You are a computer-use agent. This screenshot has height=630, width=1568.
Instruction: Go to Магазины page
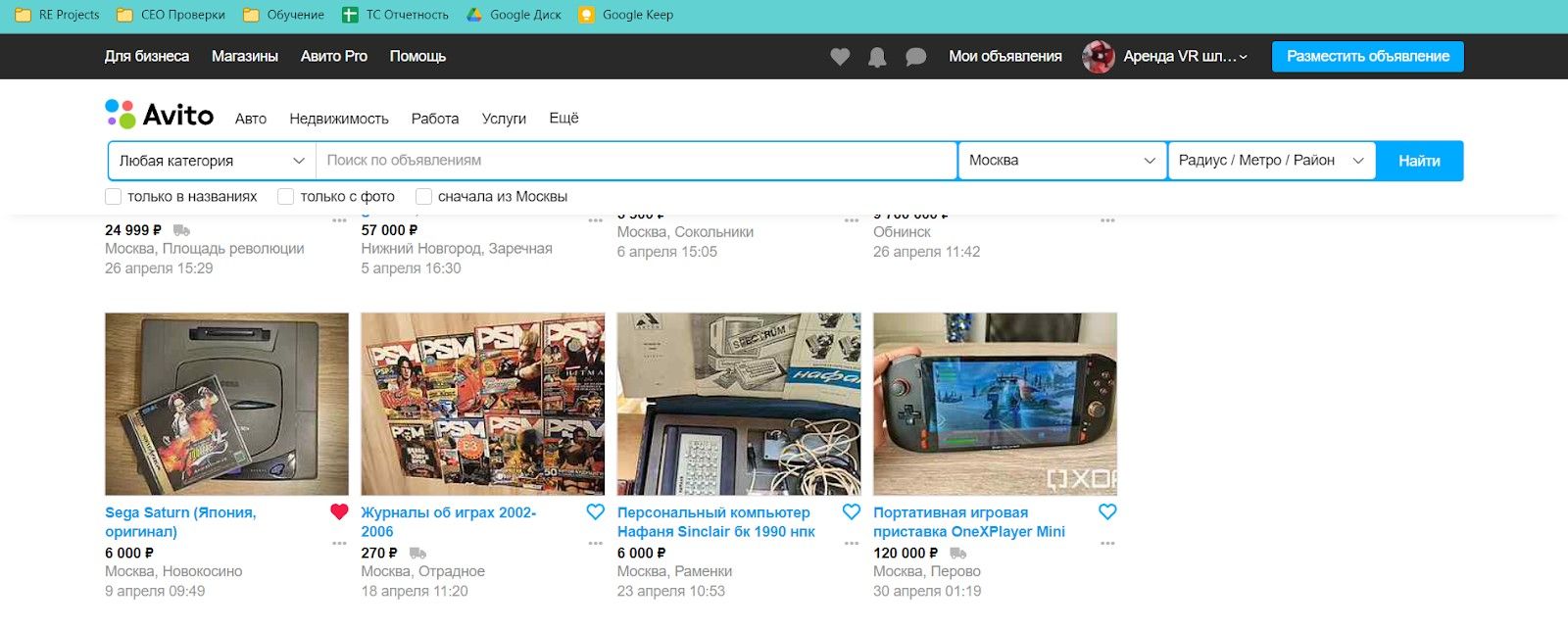[x=245, y=57]
